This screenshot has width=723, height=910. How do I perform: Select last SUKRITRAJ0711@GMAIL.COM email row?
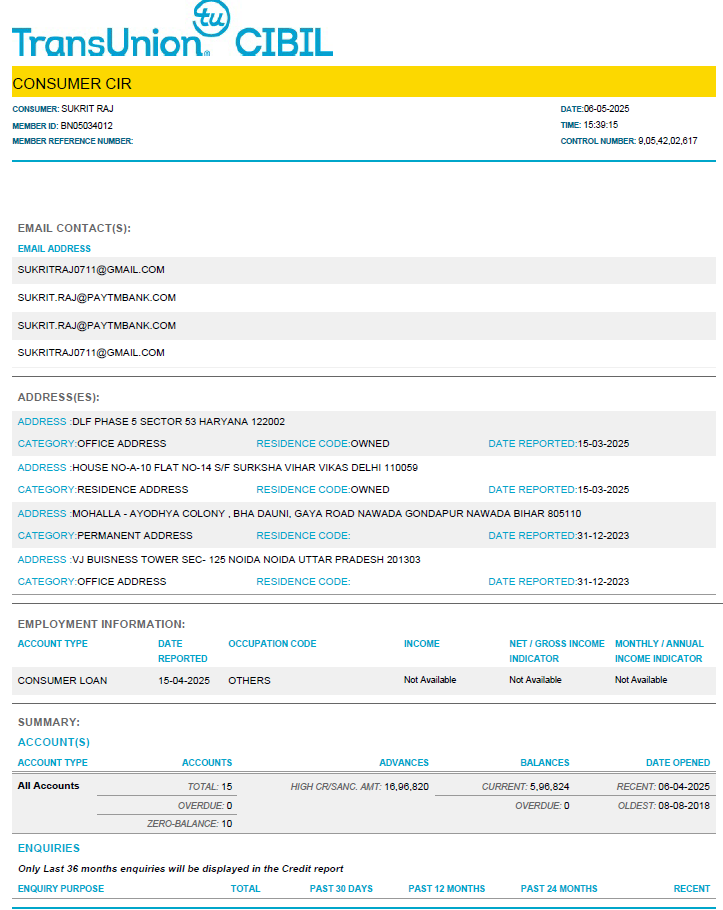click(364, 353)
